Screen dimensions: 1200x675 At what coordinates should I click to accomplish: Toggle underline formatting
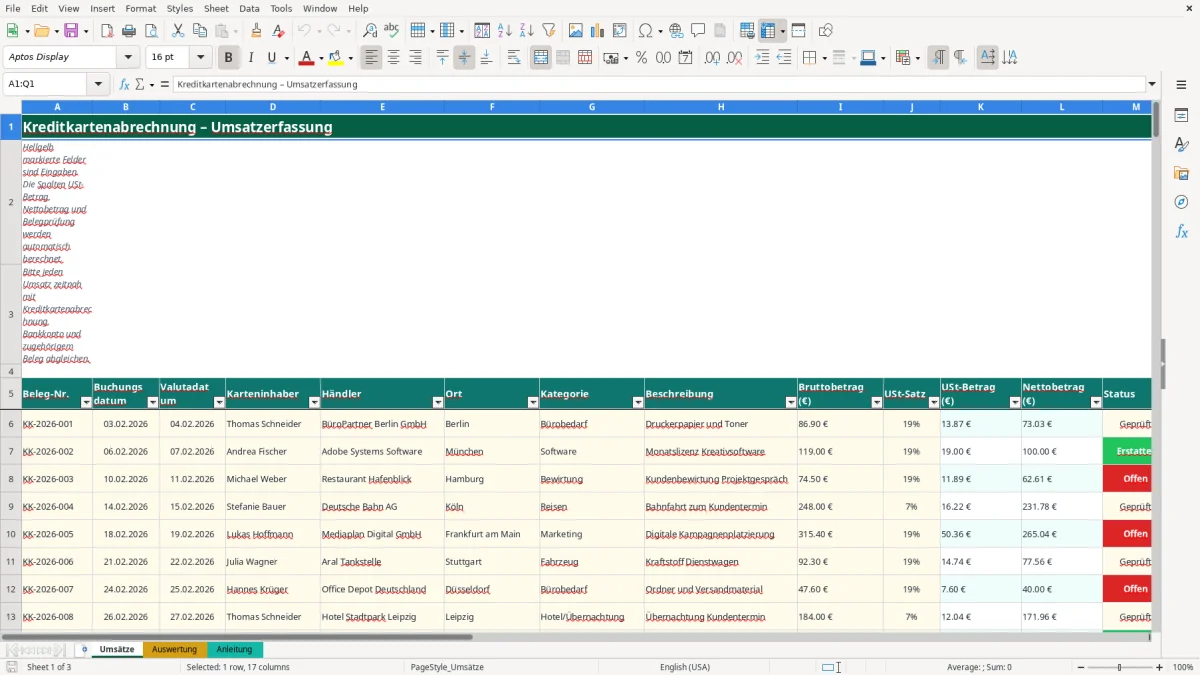tap(271, 58)
